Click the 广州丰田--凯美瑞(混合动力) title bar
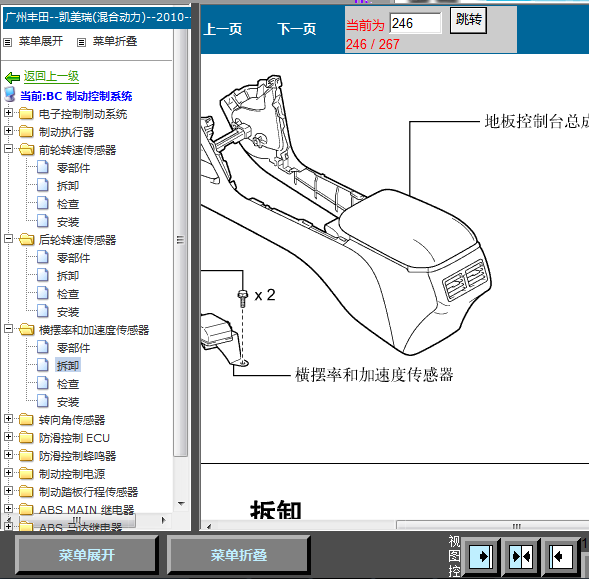Image resolution: width=589 pixels, height=579 pixels. click(97, 17)
